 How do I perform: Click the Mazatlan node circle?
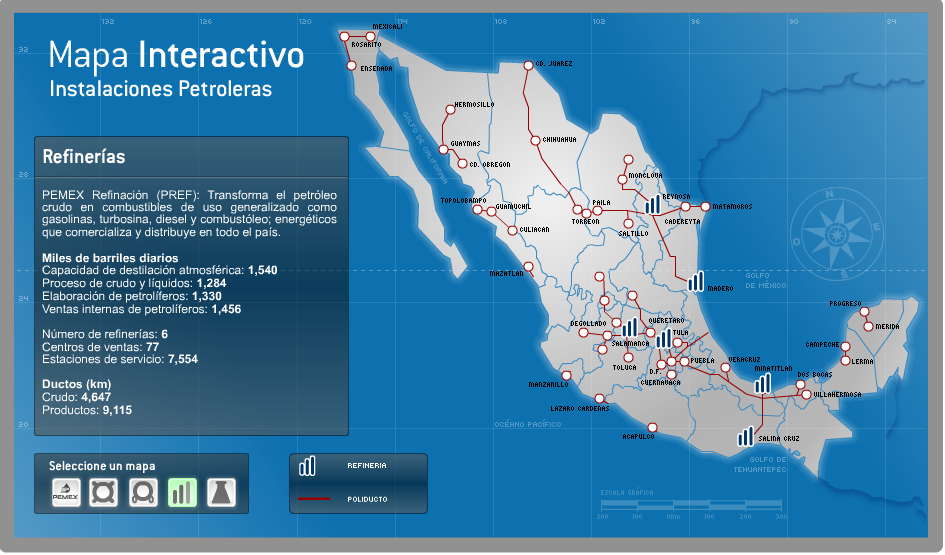[x=529, y=266]
